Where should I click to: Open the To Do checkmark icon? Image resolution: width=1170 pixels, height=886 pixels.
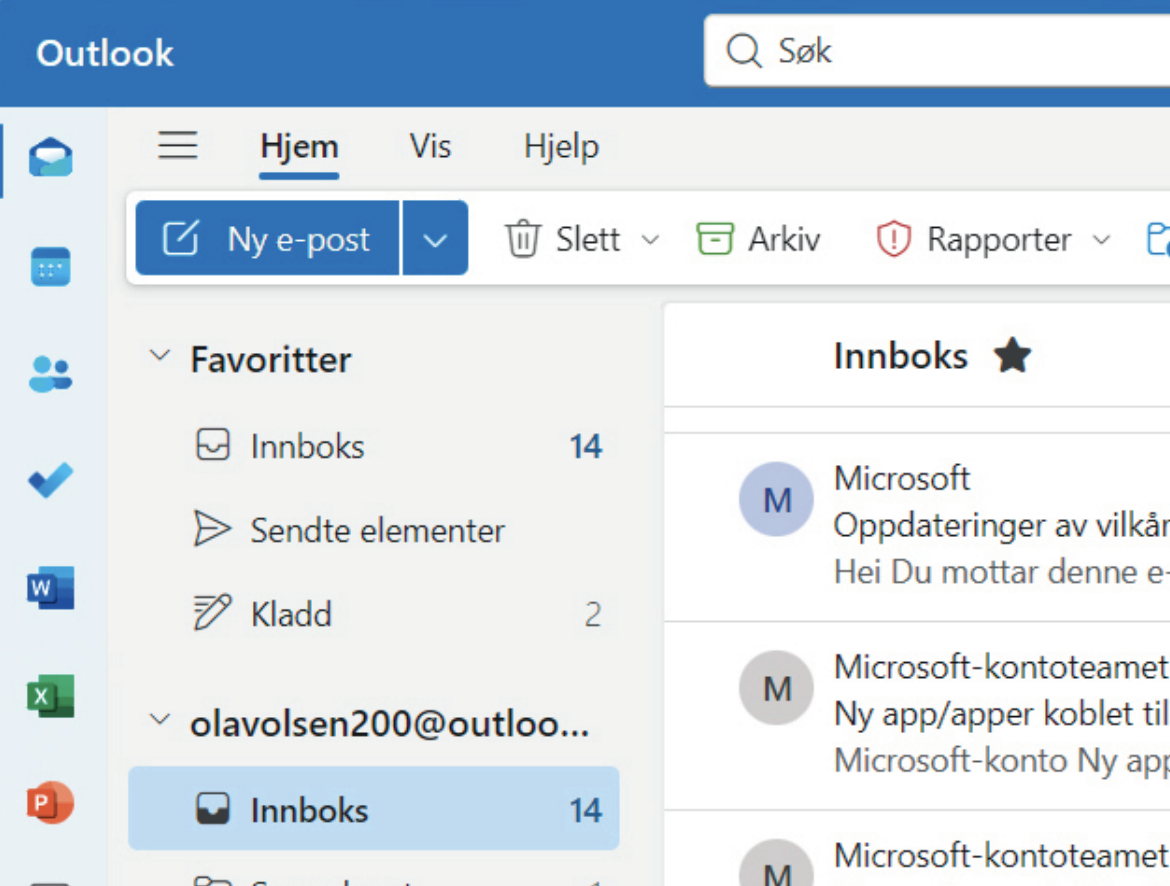click(50, 481)
